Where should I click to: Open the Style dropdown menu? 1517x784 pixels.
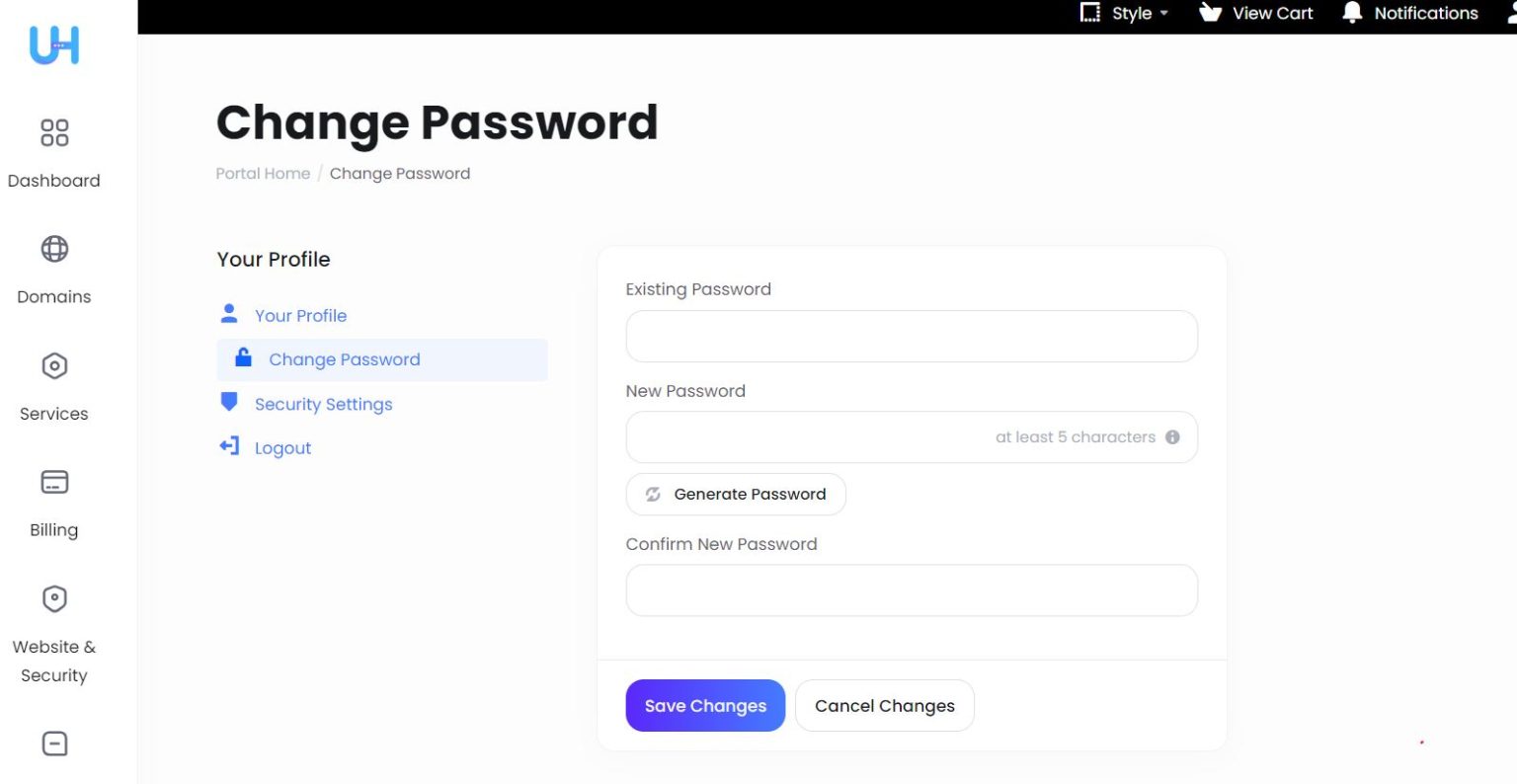tap(1124, 13)
